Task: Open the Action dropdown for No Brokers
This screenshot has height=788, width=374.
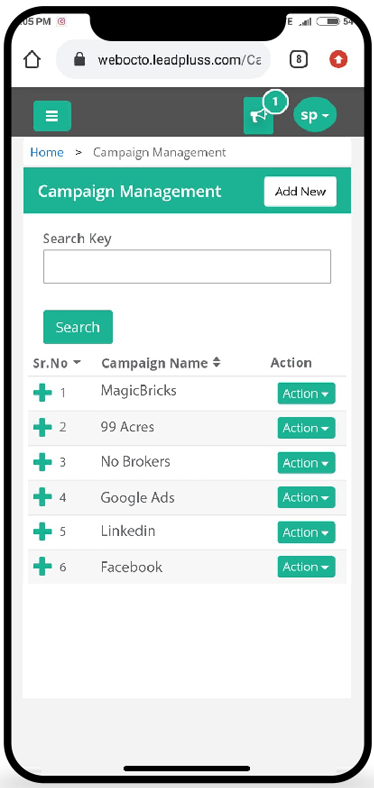Action: point(306,463)
